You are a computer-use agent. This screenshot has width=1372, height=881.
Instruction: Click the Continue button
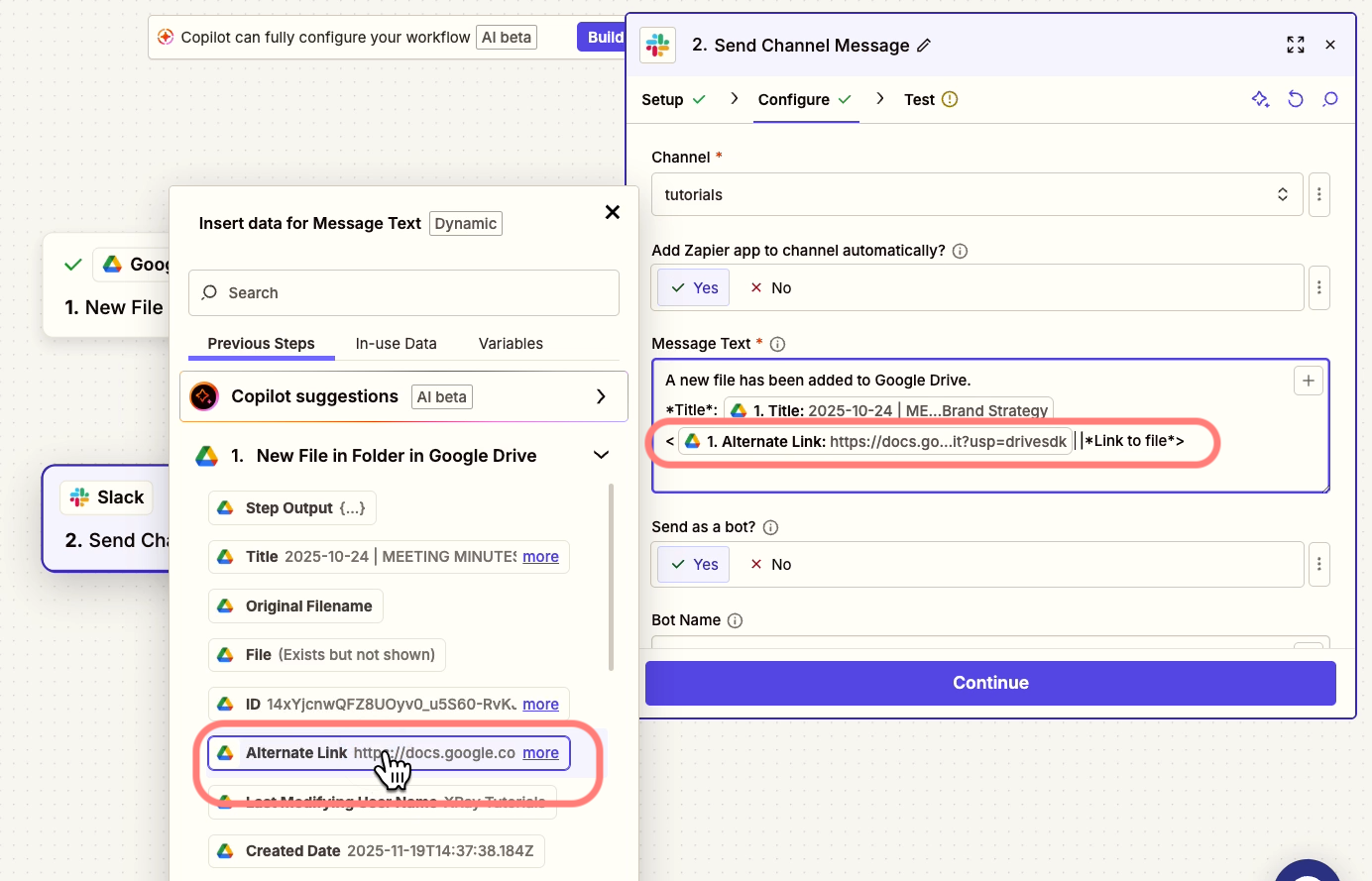coord(990,683)
